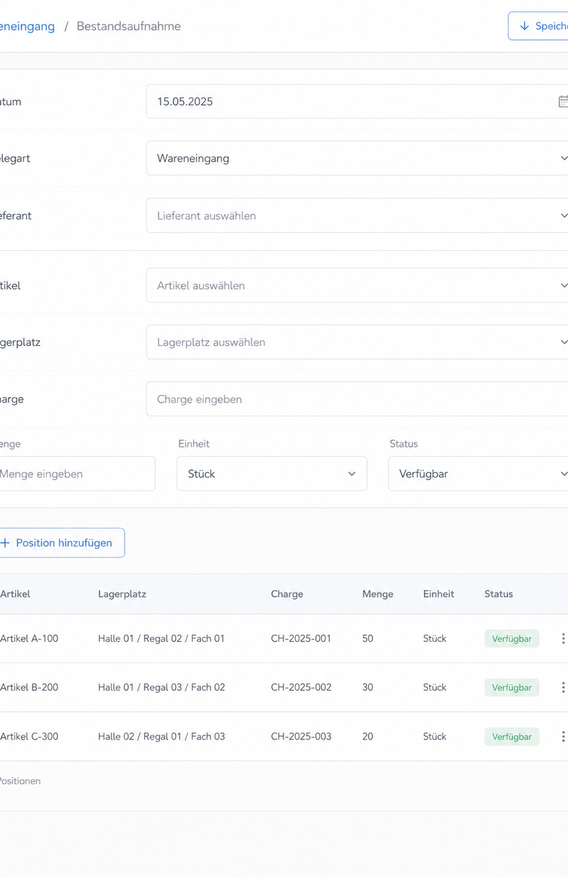The height and width of the screenshot is (877, 568).
Task: Open the calendar icon in date field
Action: click(x=563, y=101)
